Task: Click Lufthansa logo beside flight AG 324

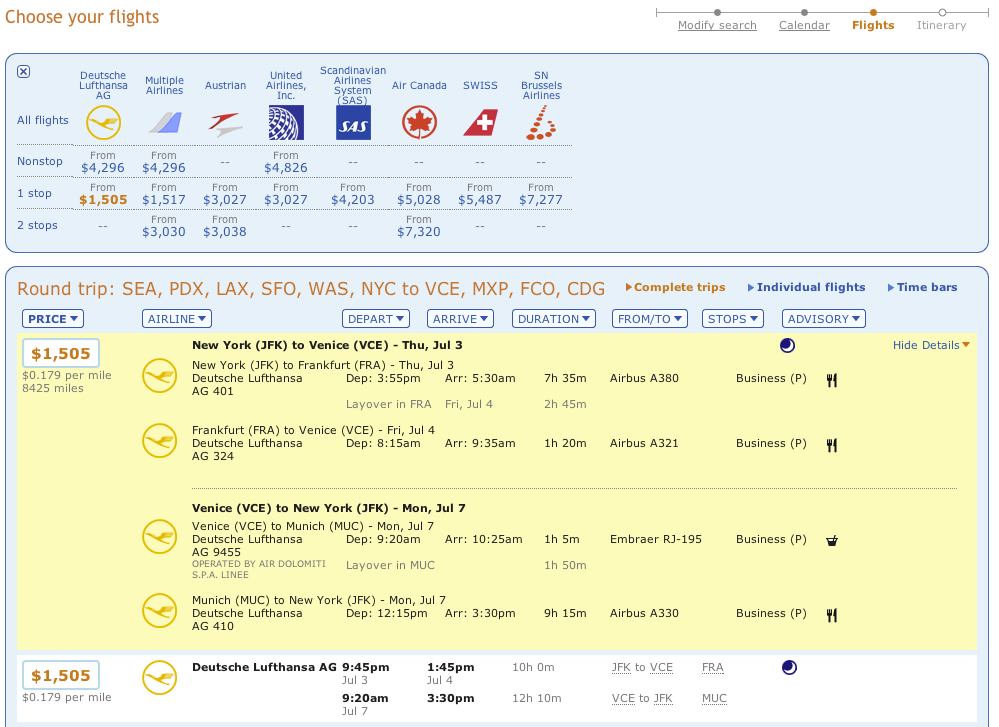Action: click(159, 440)
